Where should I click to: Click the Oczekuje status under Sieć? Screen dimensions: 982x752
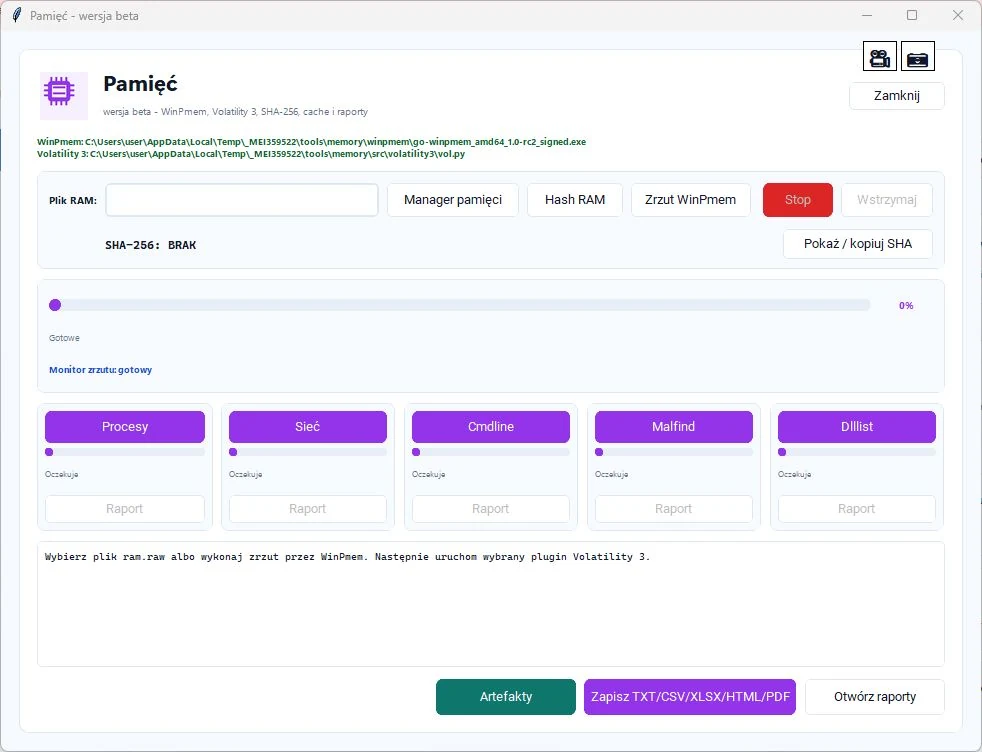click(x=246, y=474)
